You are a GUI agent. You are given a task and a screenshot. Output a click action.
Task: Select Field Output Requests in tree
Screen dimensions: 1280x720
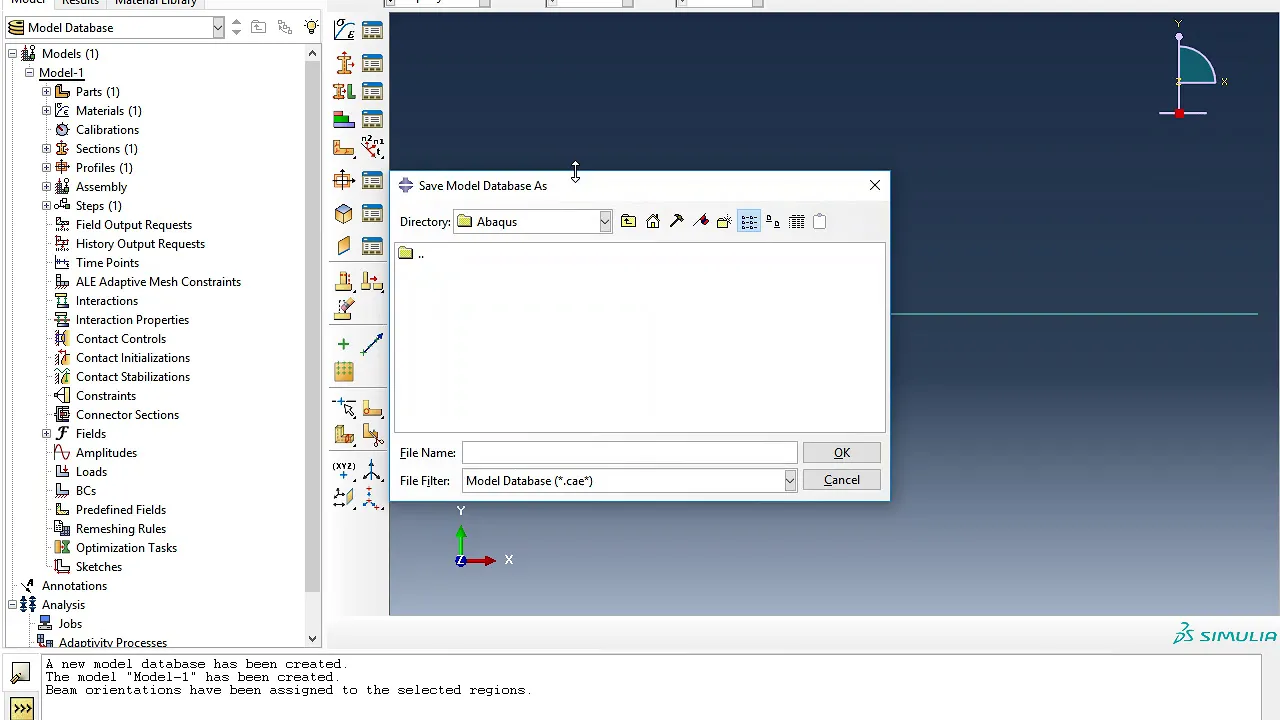134,225
